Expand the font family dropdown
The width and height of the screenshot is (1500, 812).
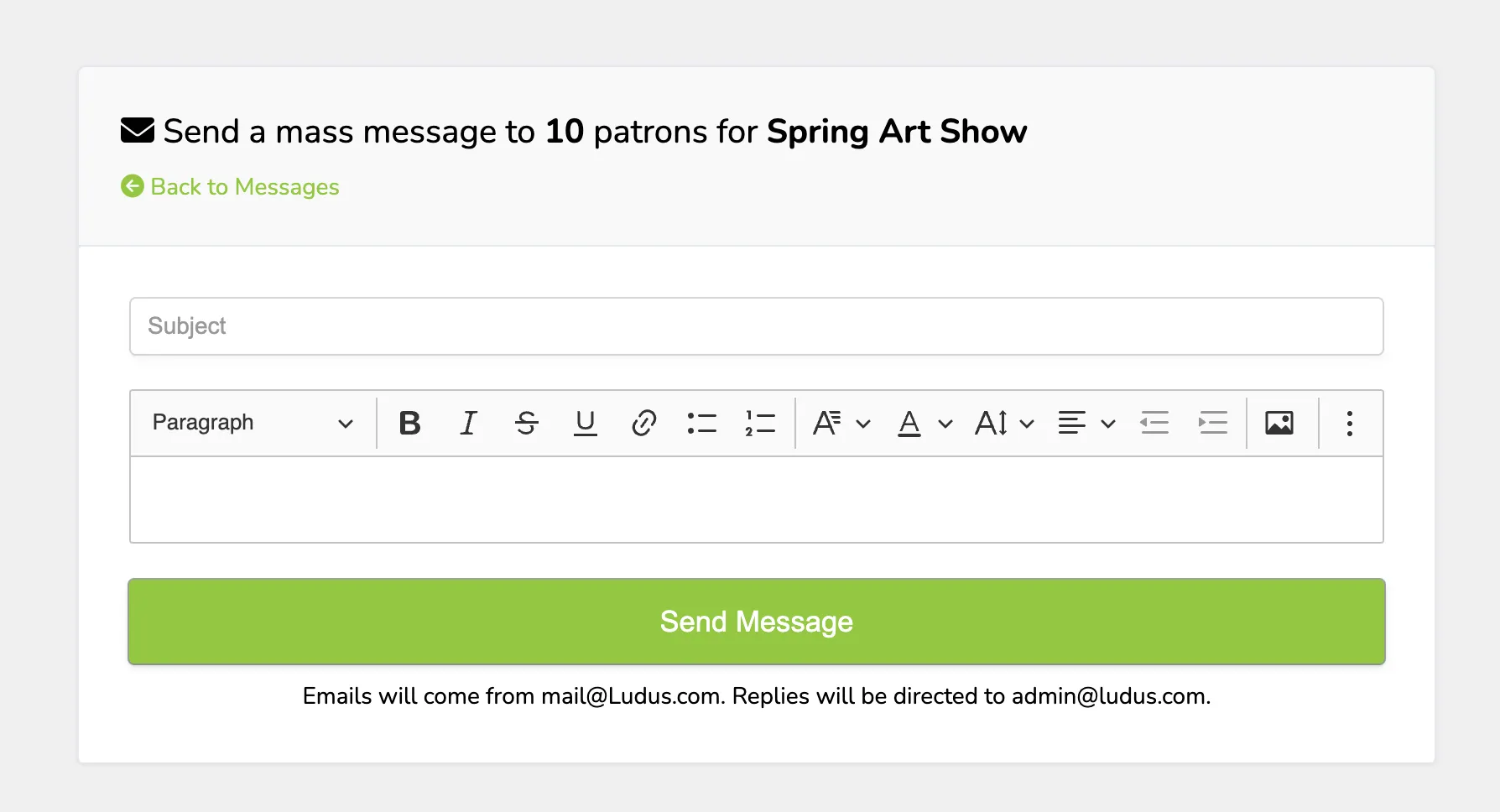(x=841, y=423)
